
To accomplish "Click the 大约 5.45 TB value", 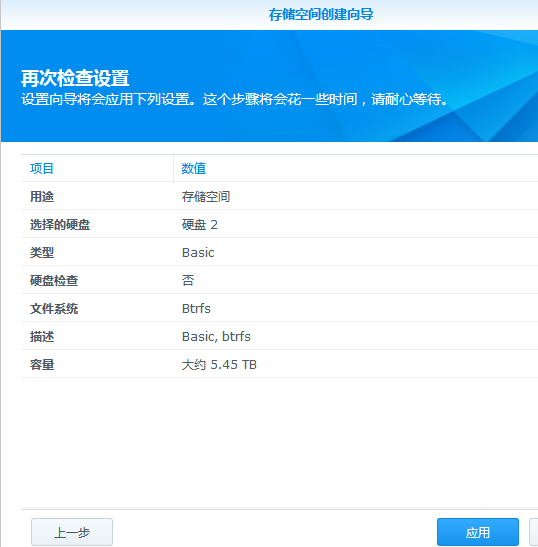I will tap(219, 365).
